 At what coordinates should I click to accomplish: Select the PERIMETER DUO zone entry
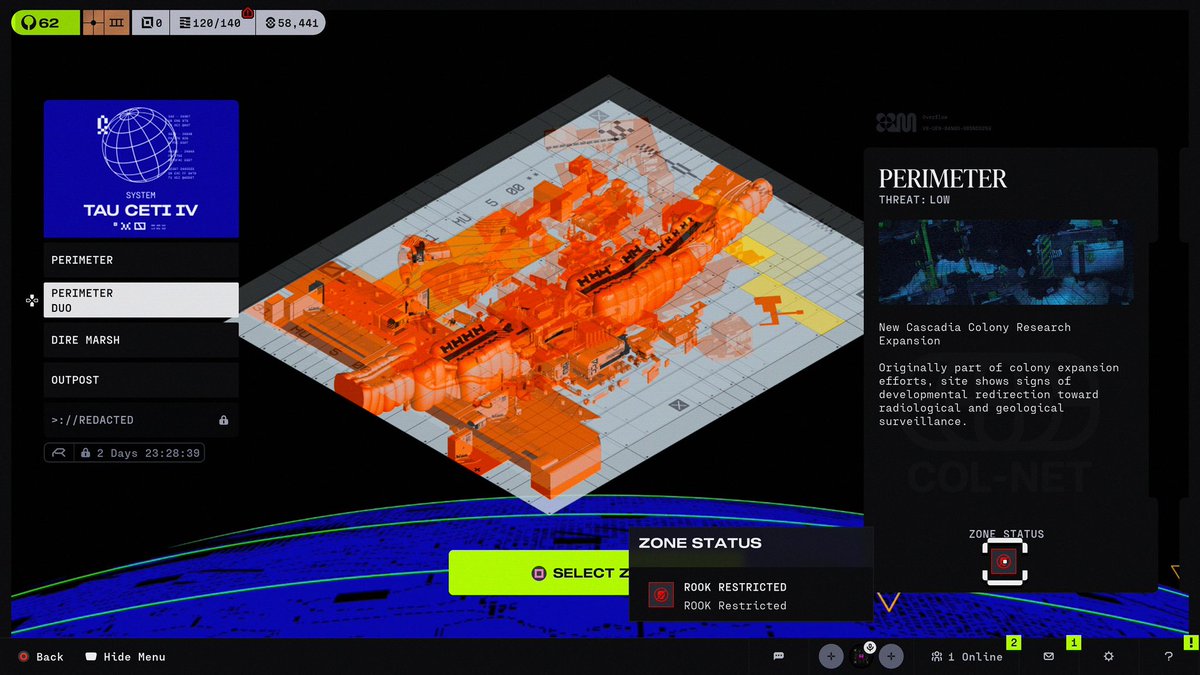[x=141, y=300]
